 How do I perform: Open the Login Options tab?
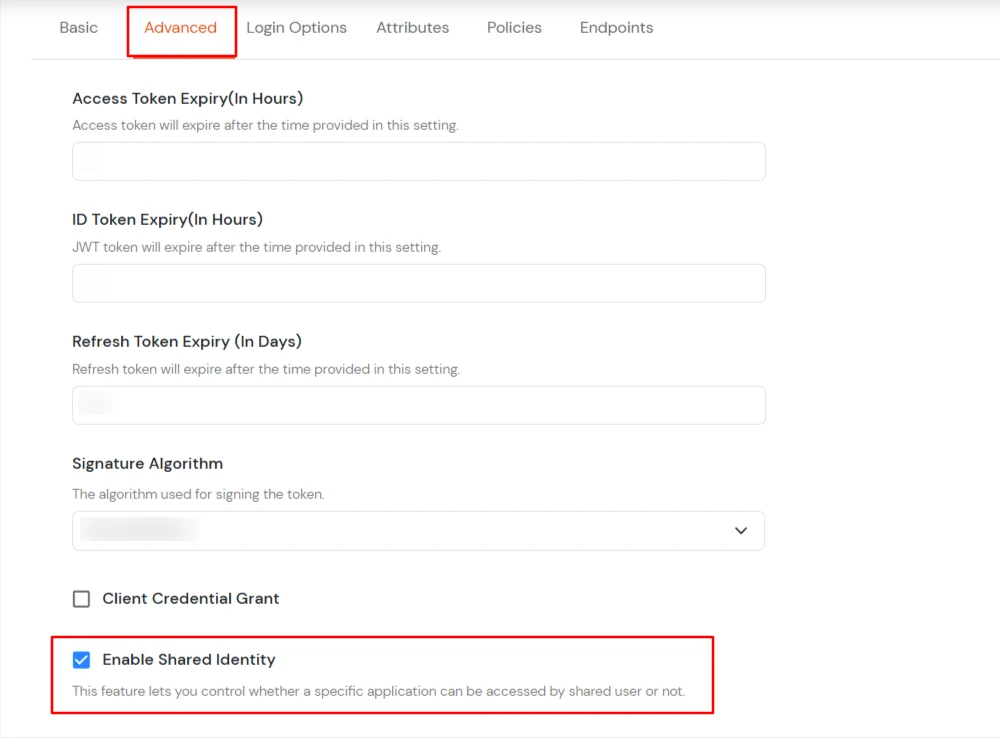(296, 28)
